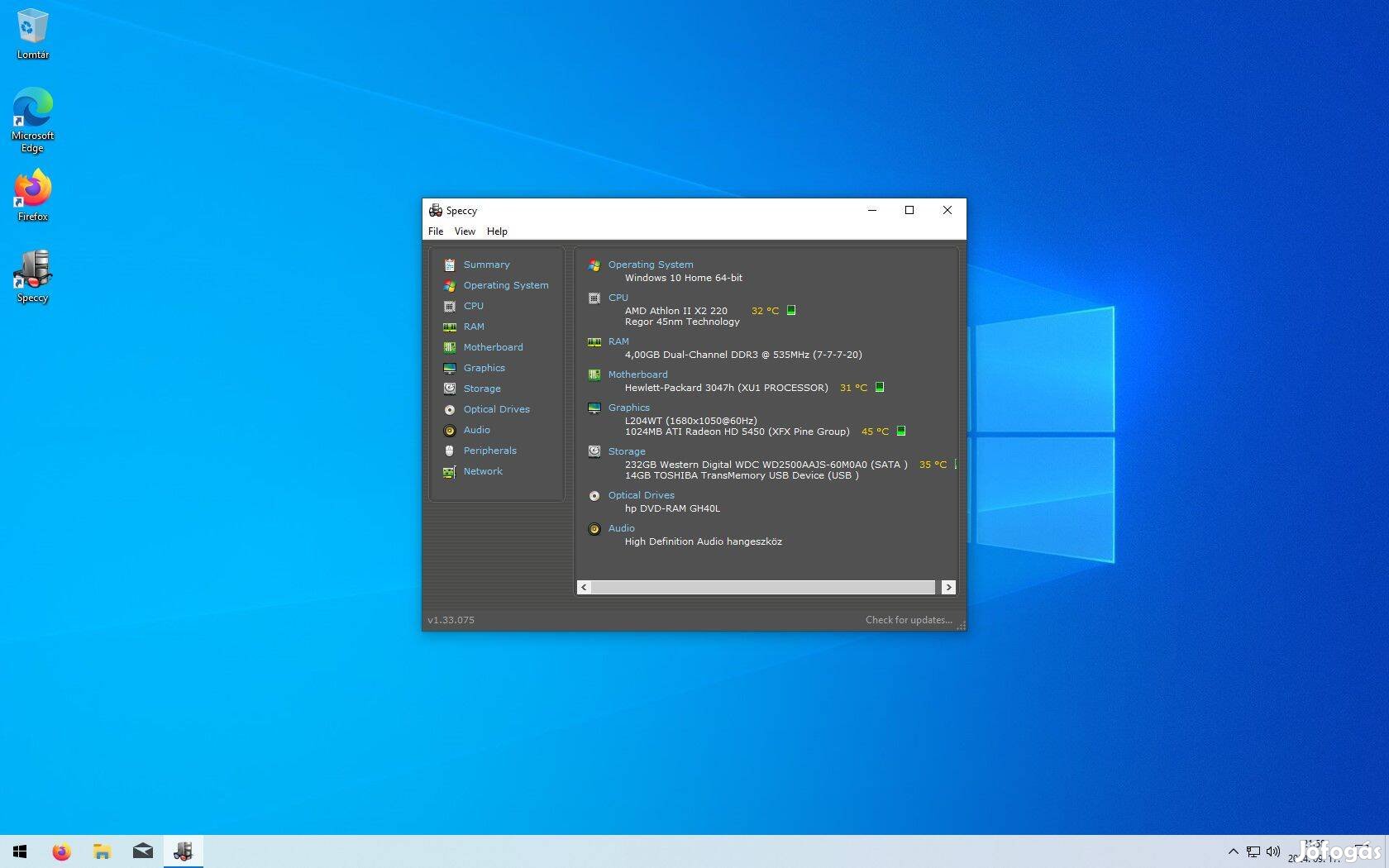Click 'AMD Athlon II X2 220' text
This screenshot has width=1389, height=868.
pyautogui.click(x=675, y=311)
